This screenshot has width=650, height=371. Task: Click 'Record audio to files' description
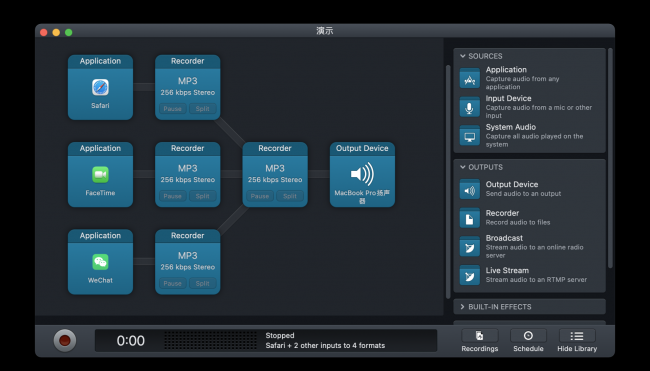518,223
